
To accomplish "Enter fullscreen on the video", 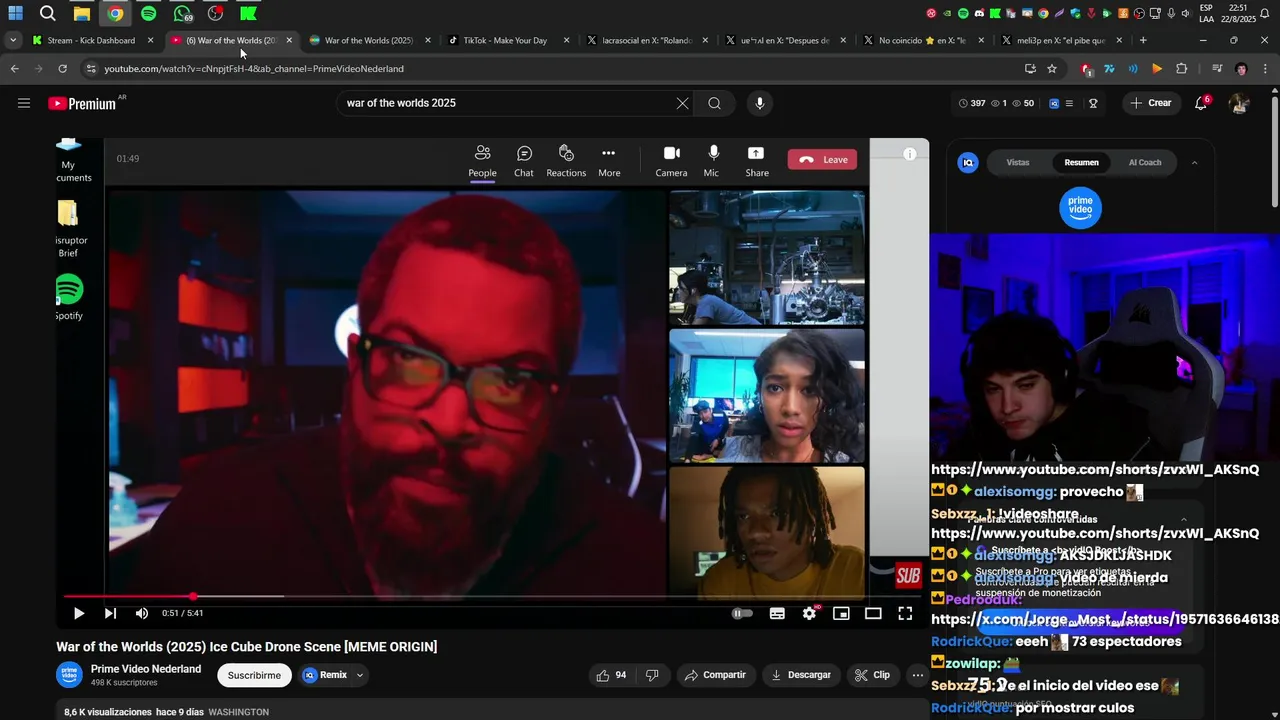I will tap(905, 613).
